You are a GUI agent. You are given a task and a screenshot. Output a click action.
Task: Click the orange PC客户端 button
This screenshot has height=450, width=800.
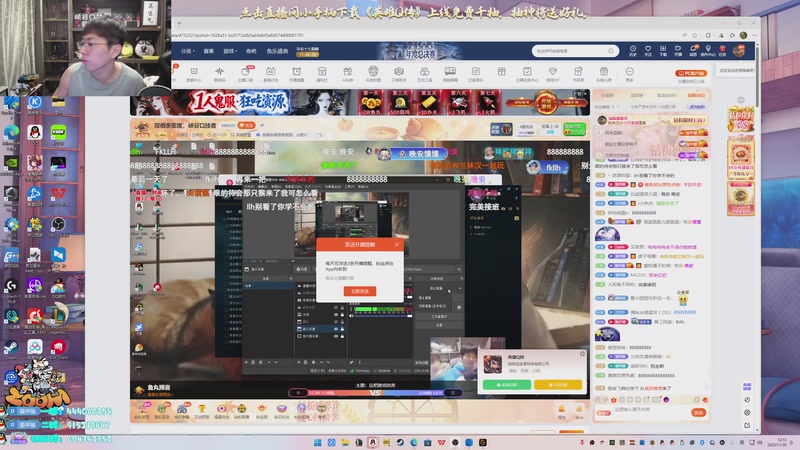tap(691, 73)
